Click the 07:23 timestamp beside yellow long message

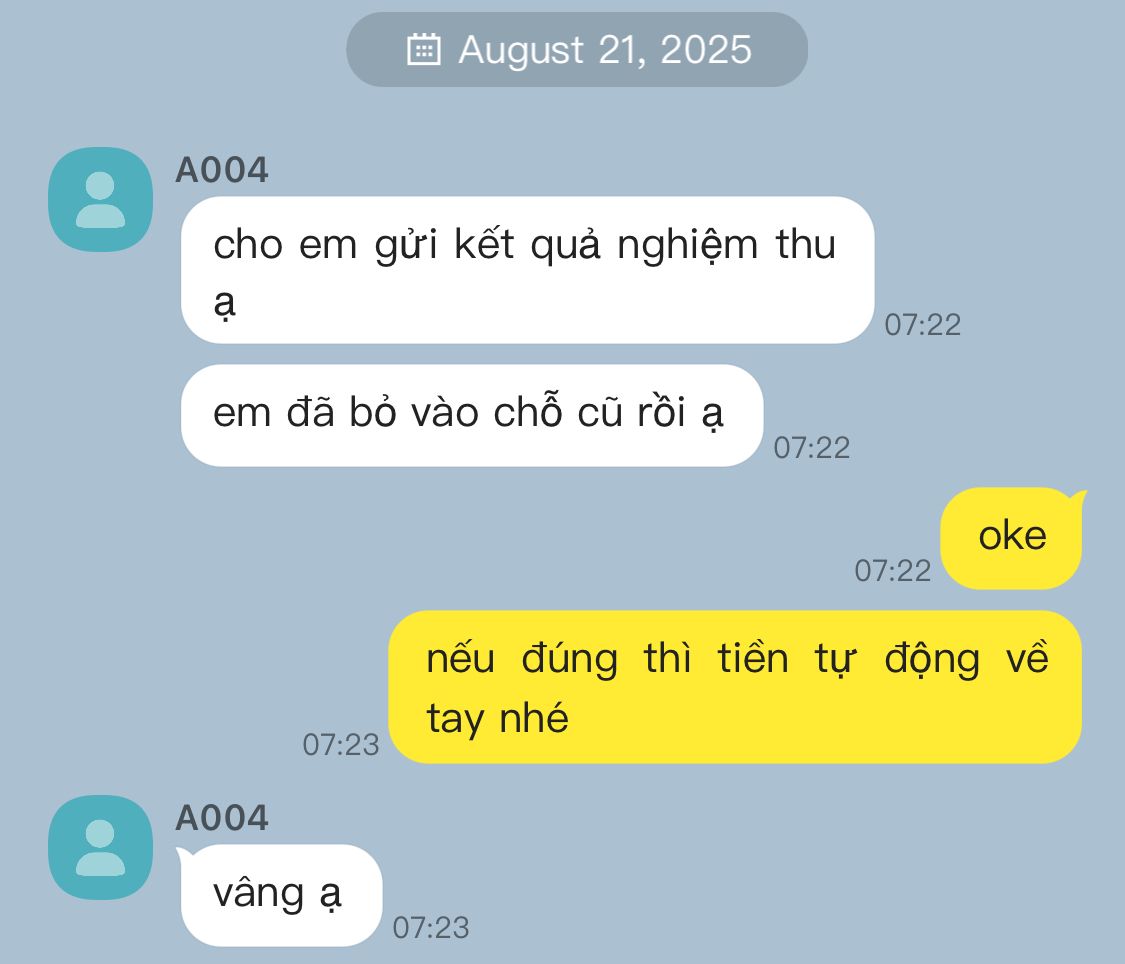[341, 745]
